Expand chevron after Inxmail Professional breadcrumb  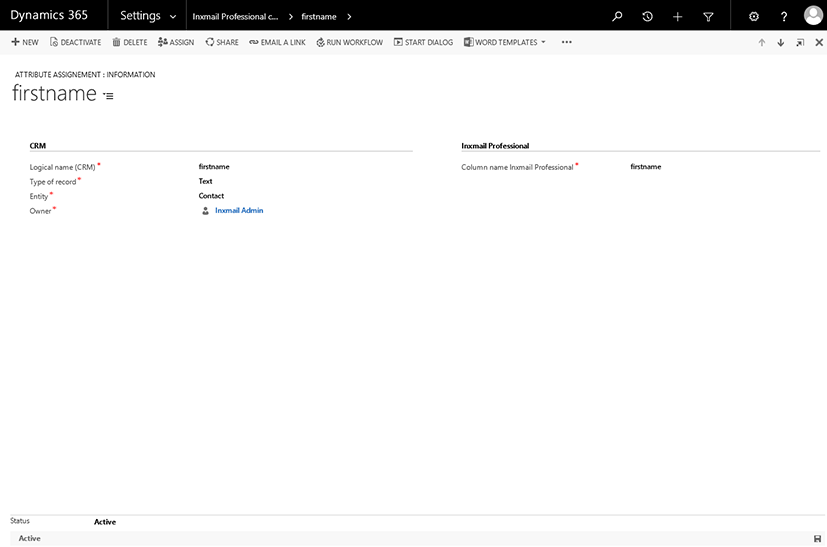[291, 17]
